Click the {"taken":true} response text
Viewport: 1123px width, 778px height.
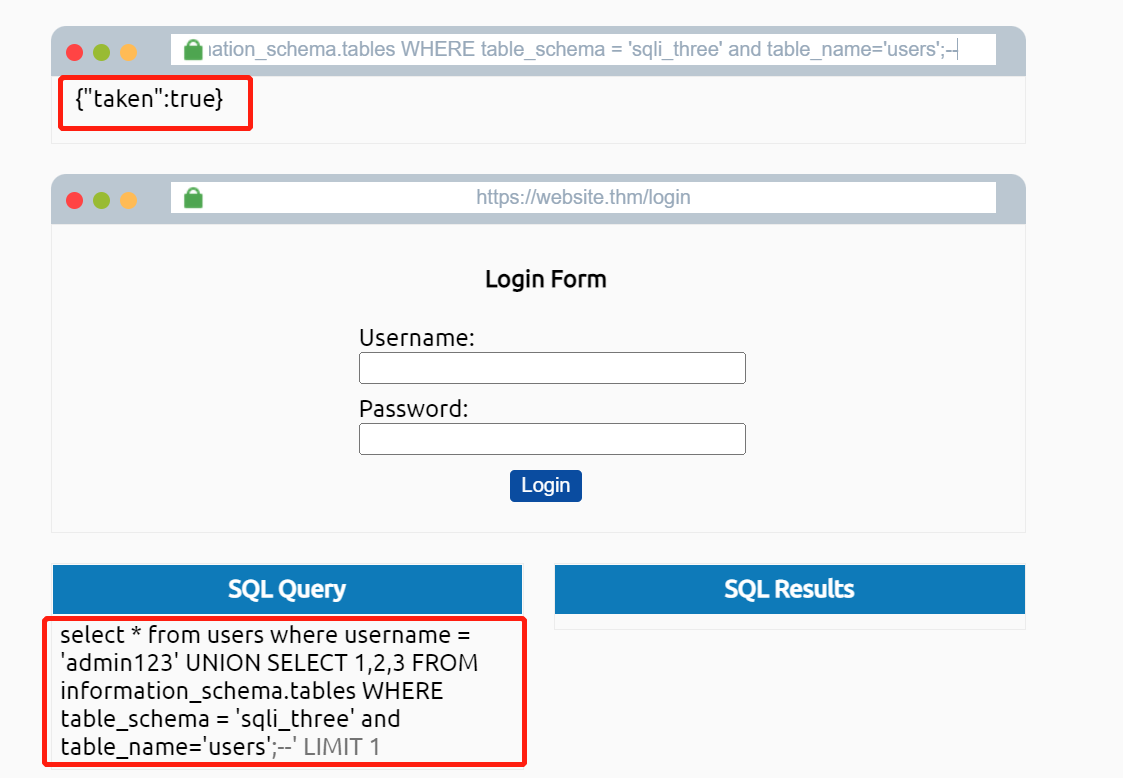150,99
